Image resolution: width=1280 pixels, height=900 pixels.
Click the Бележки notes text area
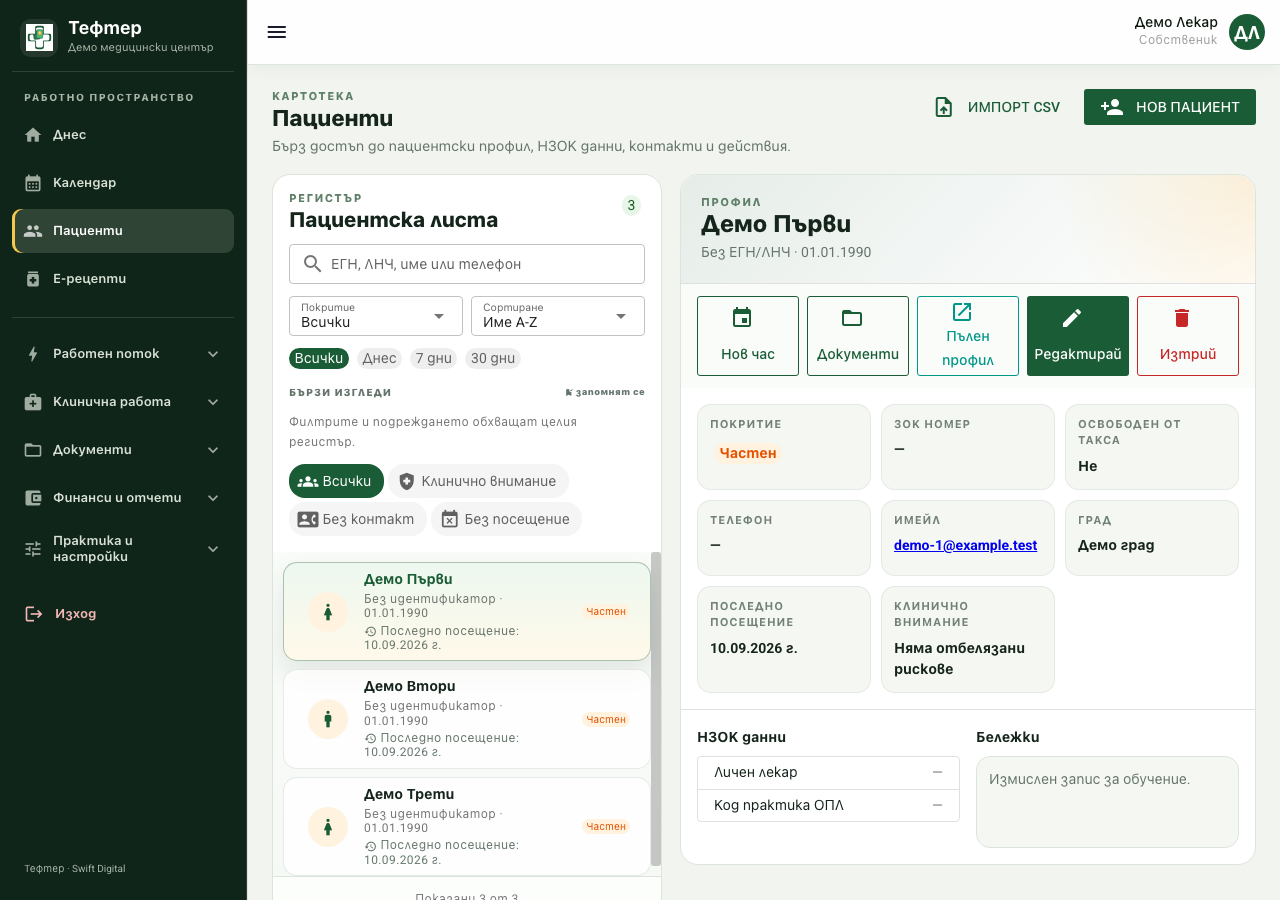[x=1107, y=802]
